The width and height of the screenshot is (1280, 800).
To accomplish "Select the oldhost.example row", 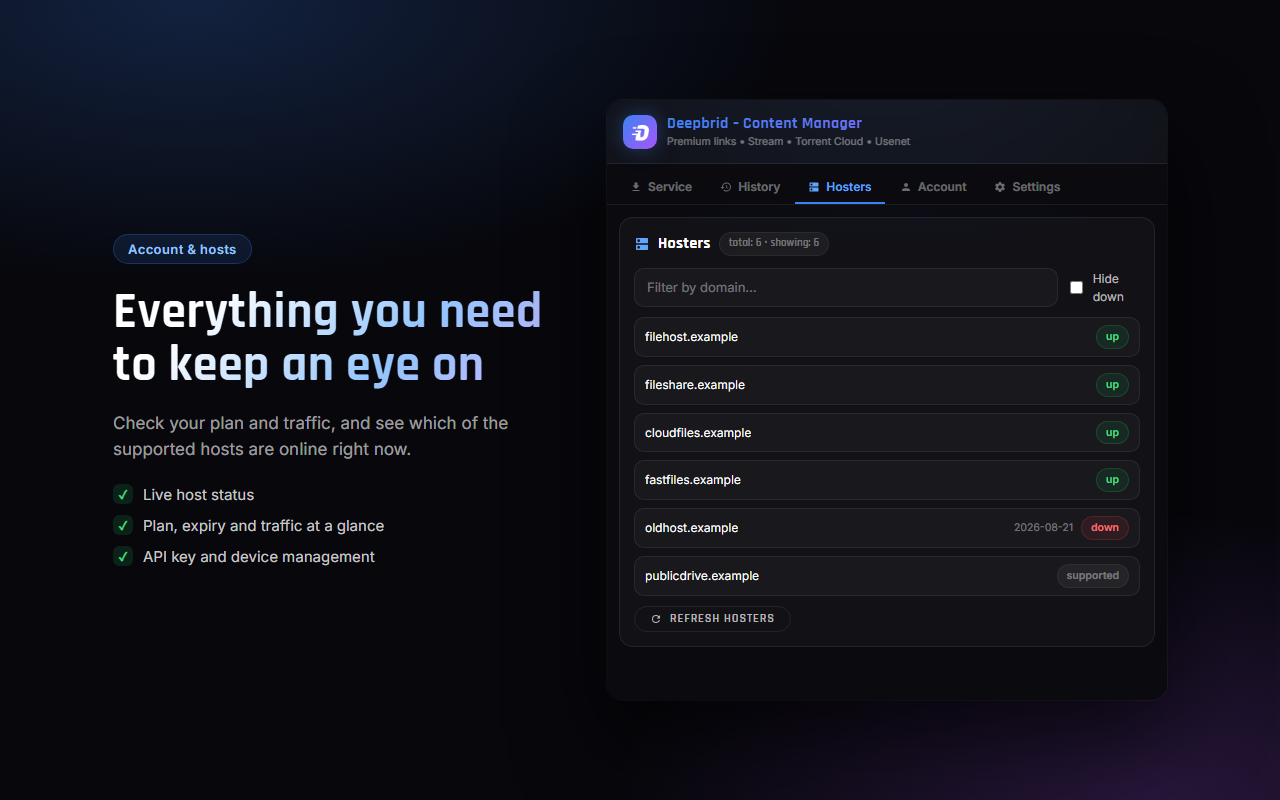I will (x=887, y=528).
